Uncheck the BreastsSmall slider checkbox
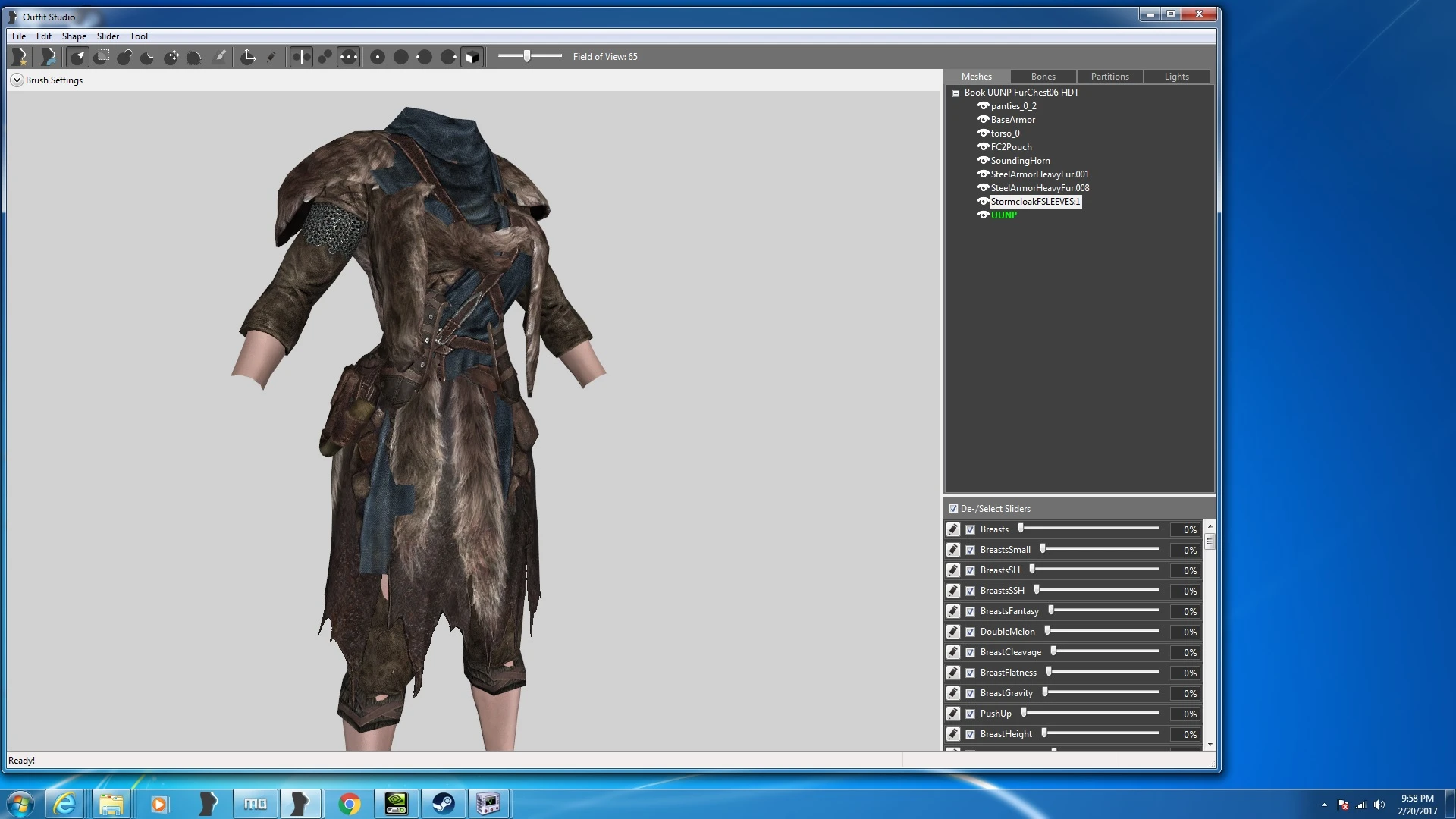1456x819 pixels. [x=970, y=551]
